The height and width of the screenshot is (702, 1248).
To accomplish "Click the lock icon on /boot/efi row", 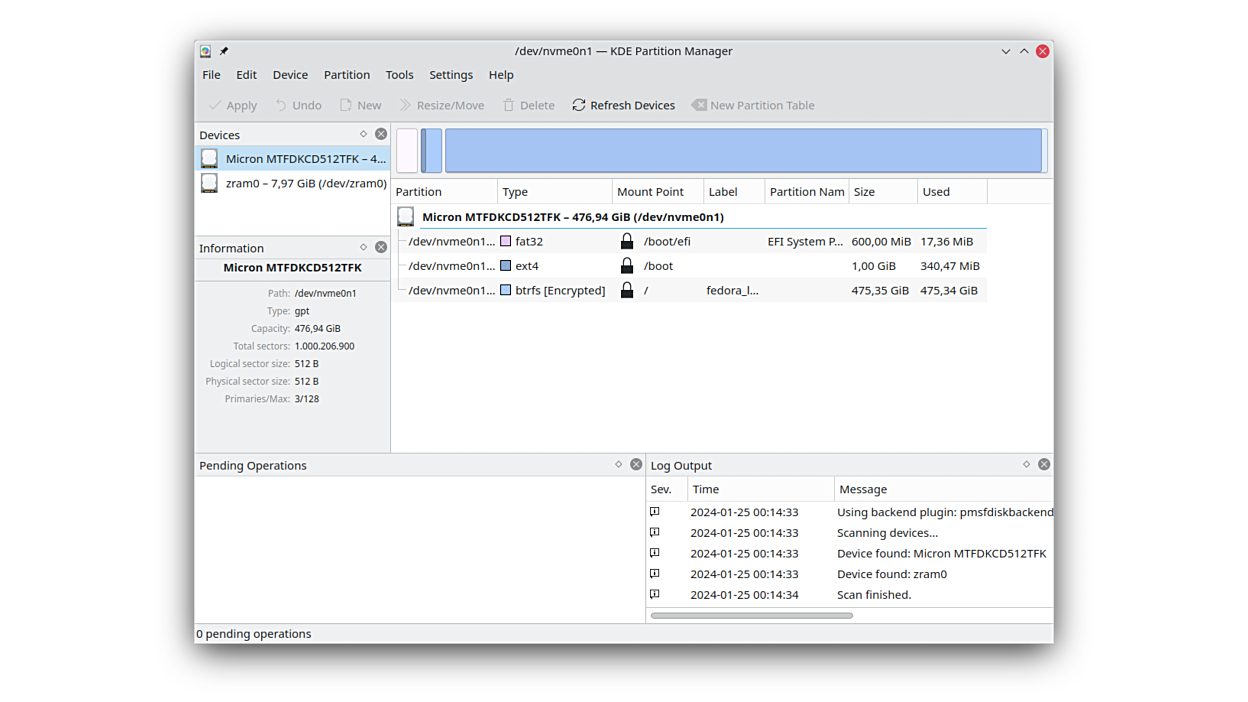I will 627,241.
